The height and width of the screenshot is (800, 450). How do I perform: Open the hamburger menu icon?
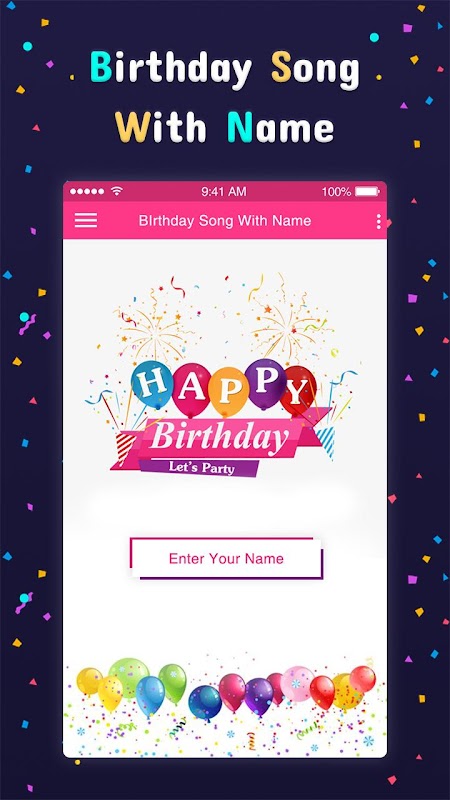coord(86,220)
